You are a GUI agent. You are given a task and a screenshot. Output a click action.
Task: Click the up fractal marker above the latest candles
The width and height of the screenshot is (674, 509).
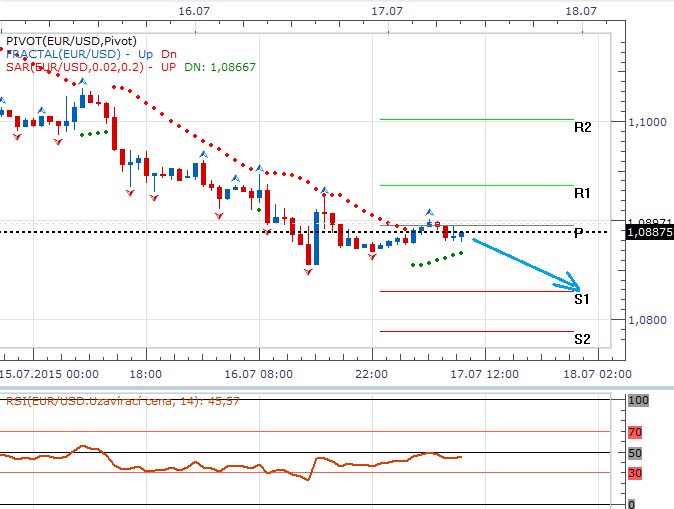[430, 212]
